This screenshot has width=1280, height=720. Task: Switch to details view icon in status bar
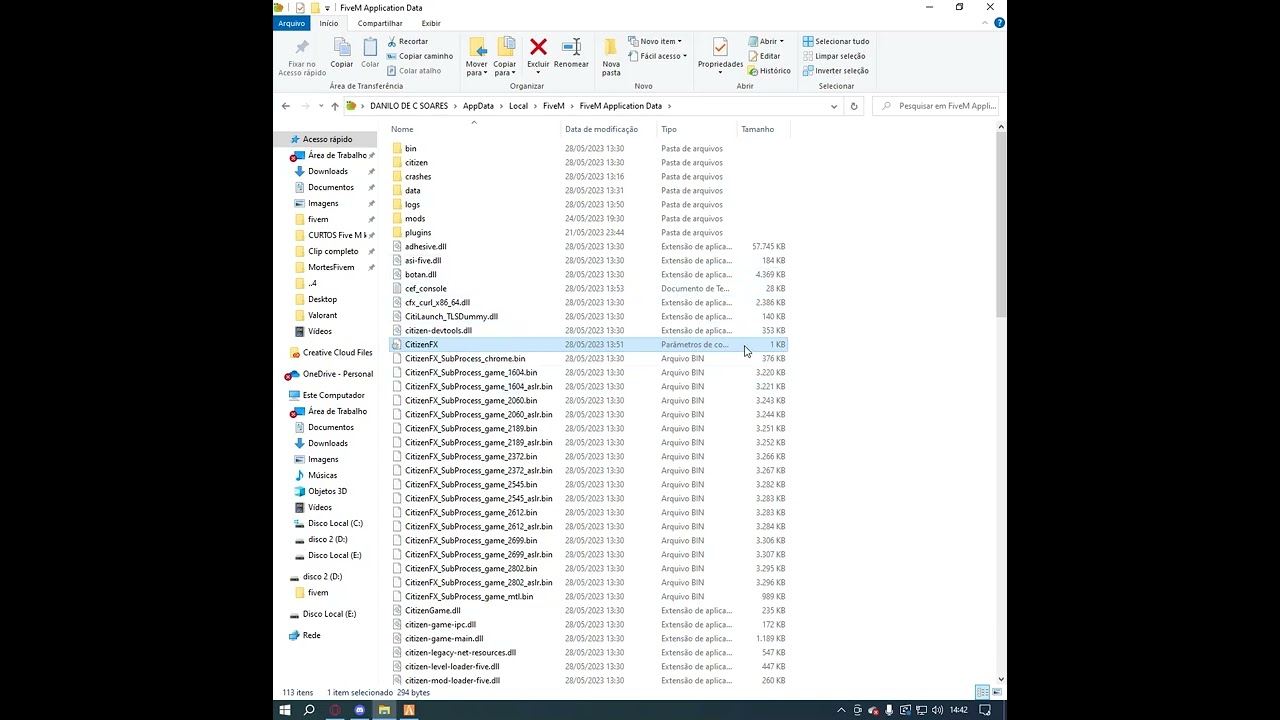pos(982,692)
